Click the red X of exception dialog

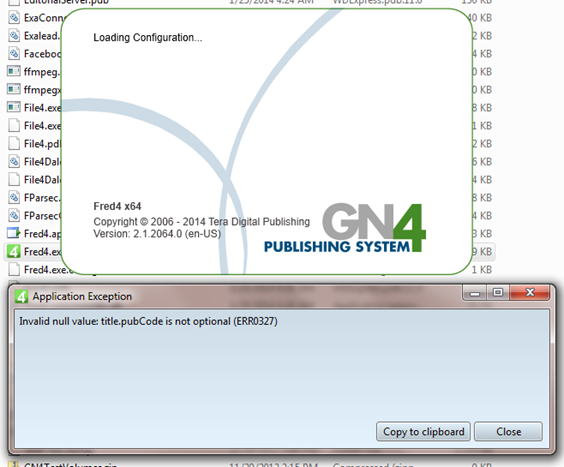(530, 293)
